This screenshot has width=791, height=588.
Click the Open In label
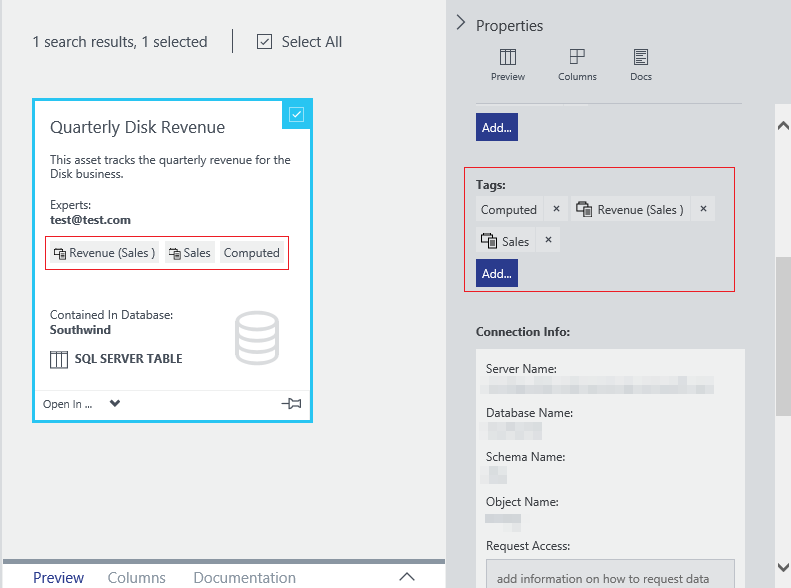tap(68, 404)
